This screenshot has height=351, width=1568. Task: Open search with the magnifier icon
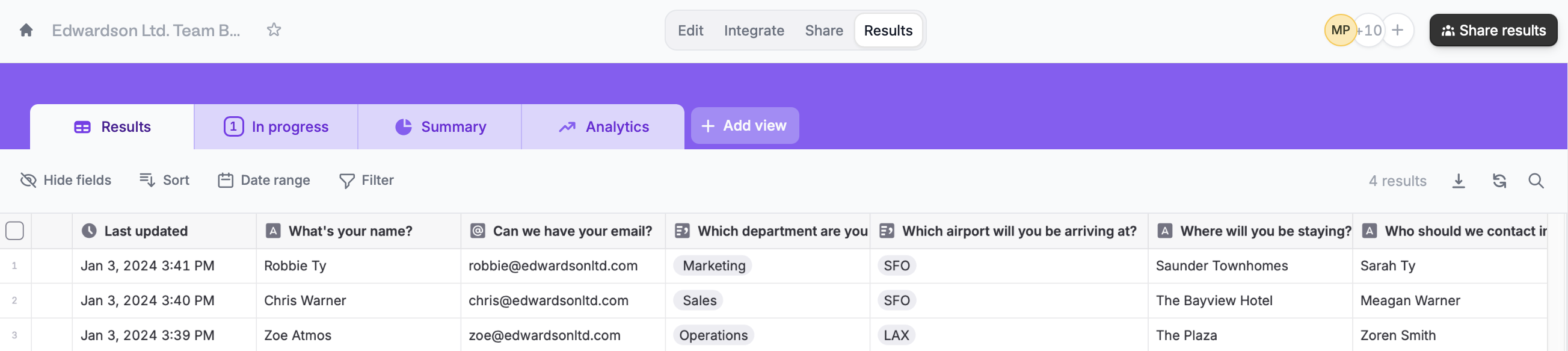pos(1536,181)
